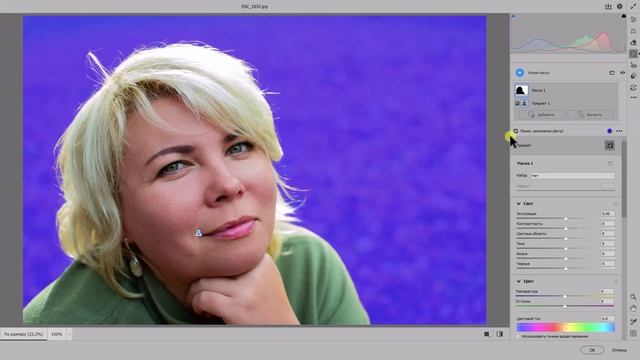Click the blue Create New Mask button

(x=520, y=73)
